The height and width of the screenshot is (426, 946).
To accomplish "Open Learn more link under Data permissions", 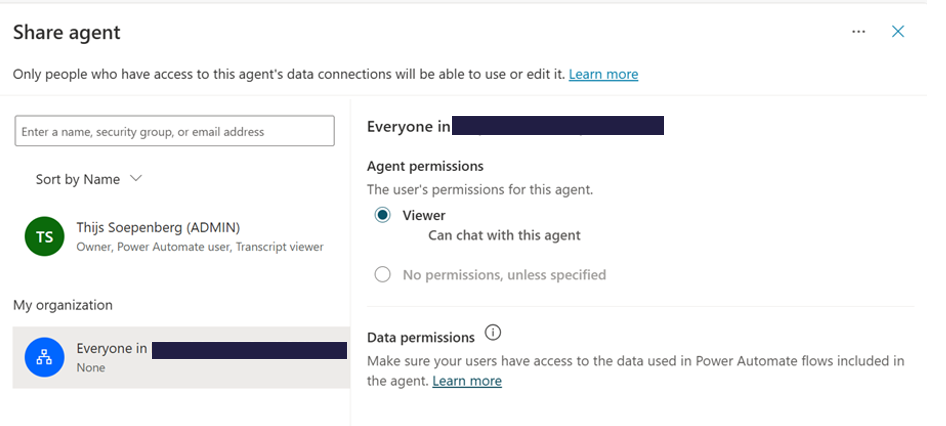I will pyautogui.click(x=467, y=381).
